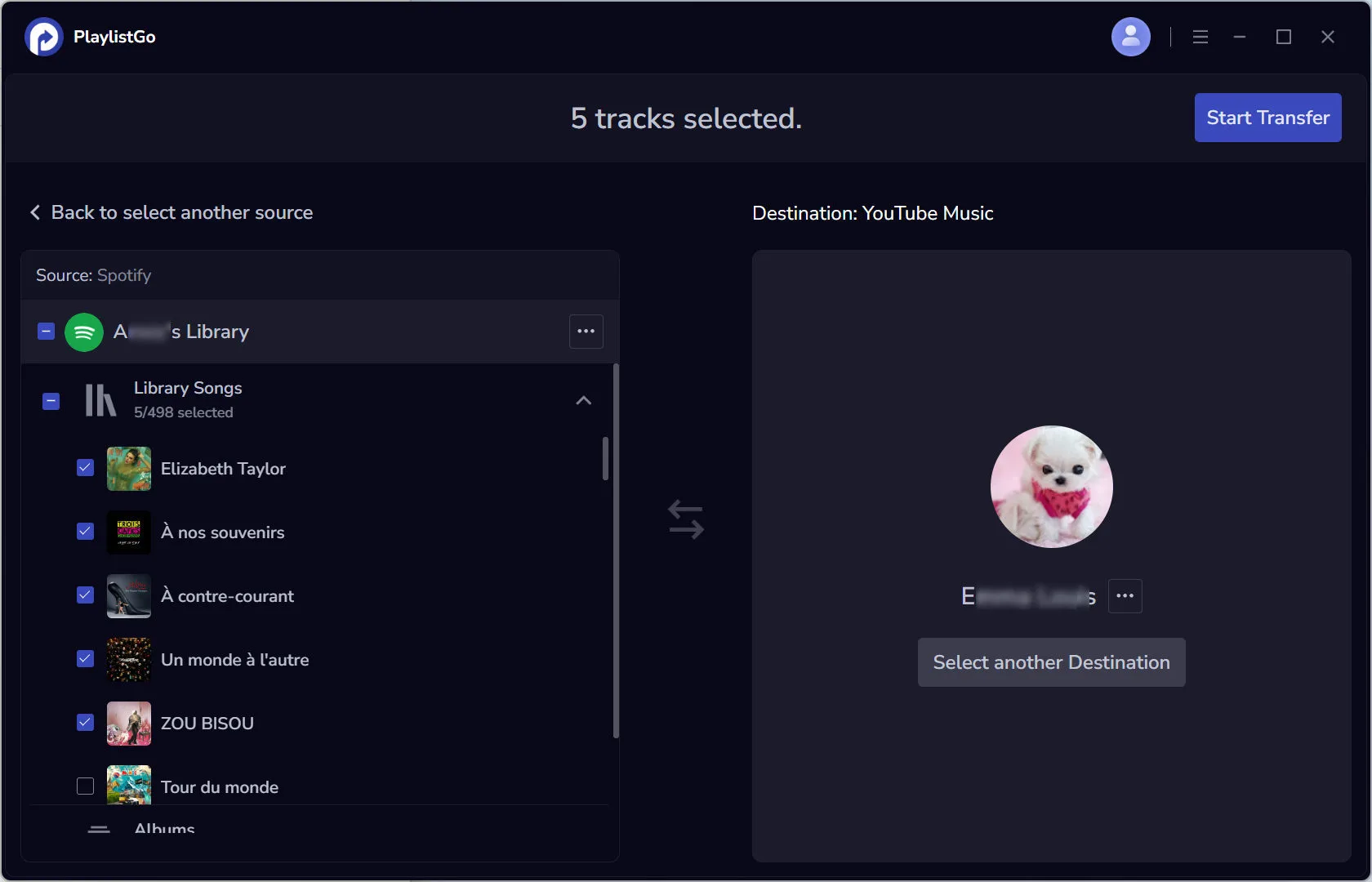Toggle the library-wide selection checkbox next to the Spotify icon
Screen dimensions: 1372x882
pyautogui.click(x=45, y=332)
